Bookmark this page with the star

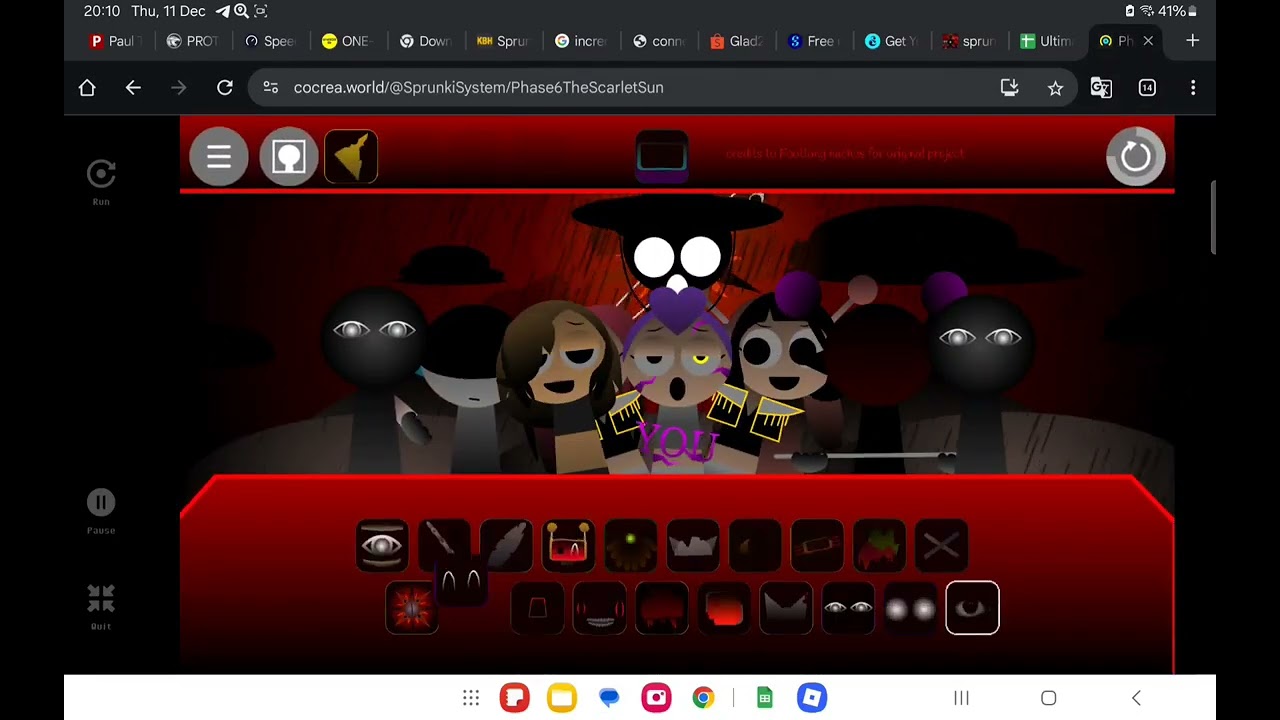1055,88
